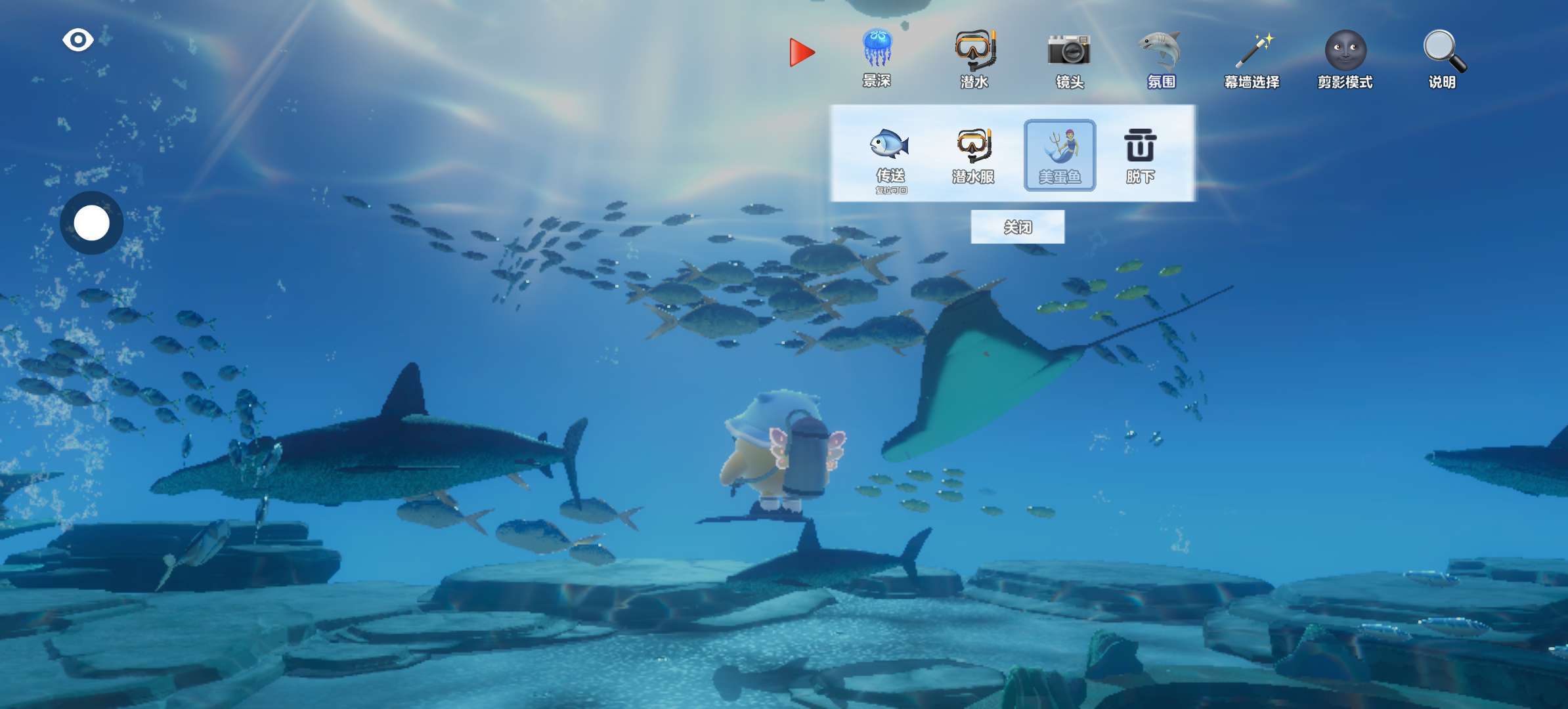Screen dimensions: 1568x709
Task: Select the 美蛋鱼 mermaid outfit
Action: click(1059, 156)
